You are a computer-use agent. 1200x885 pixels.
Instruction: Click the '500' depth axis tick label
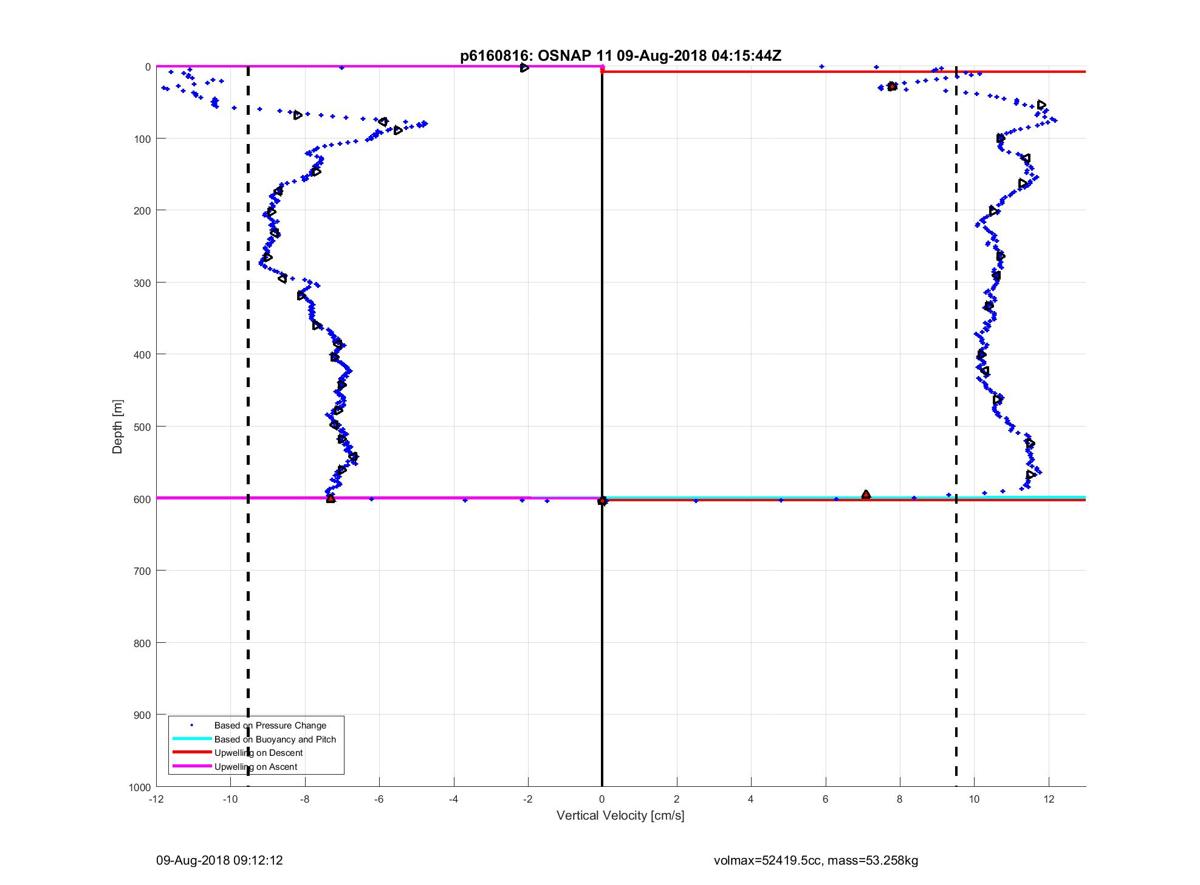point(142,427)
